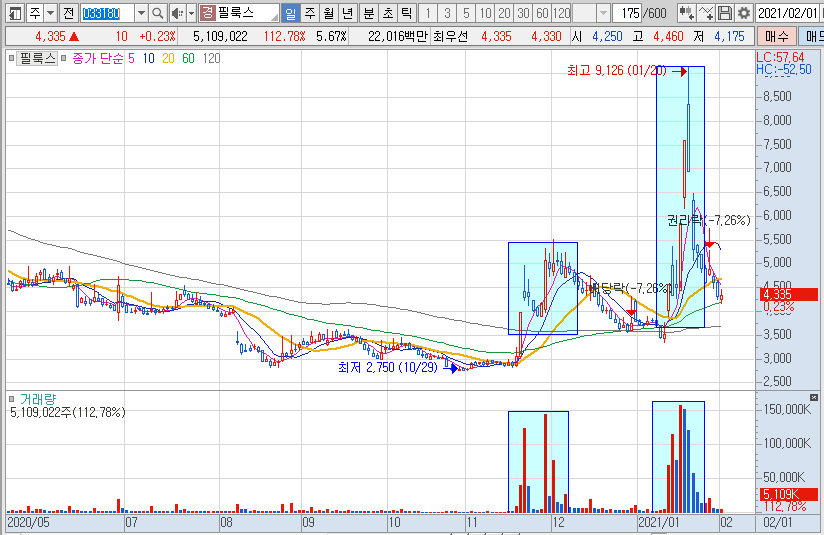Click the speaker sound icon
This screenshot has width=824, height=535.
(x=177, y=14)
